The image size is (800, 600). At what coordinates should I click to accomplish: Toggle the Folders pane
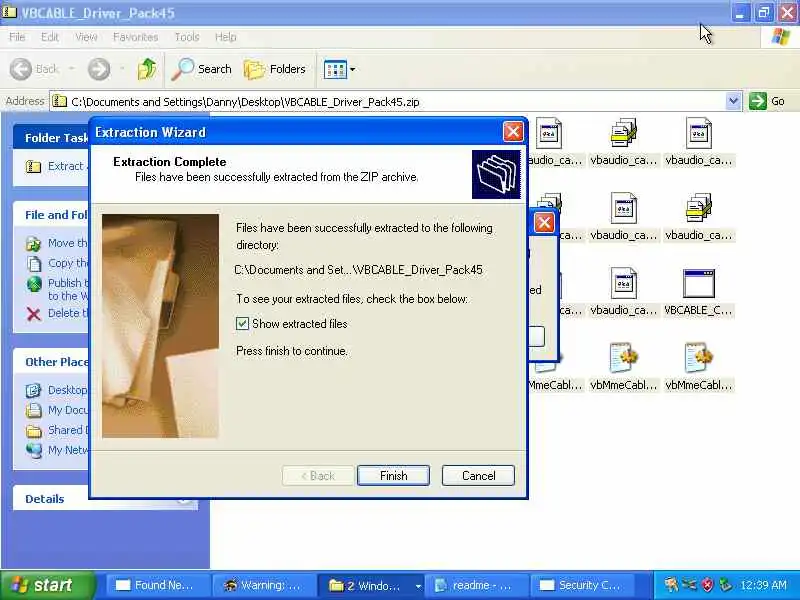point(275,69)
